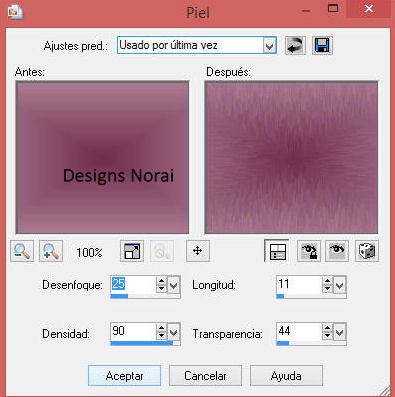Click the Piel dialog title bar icon
Image resolution: width=395 pixels, height=397 pixels.
[x=15, y=12]
